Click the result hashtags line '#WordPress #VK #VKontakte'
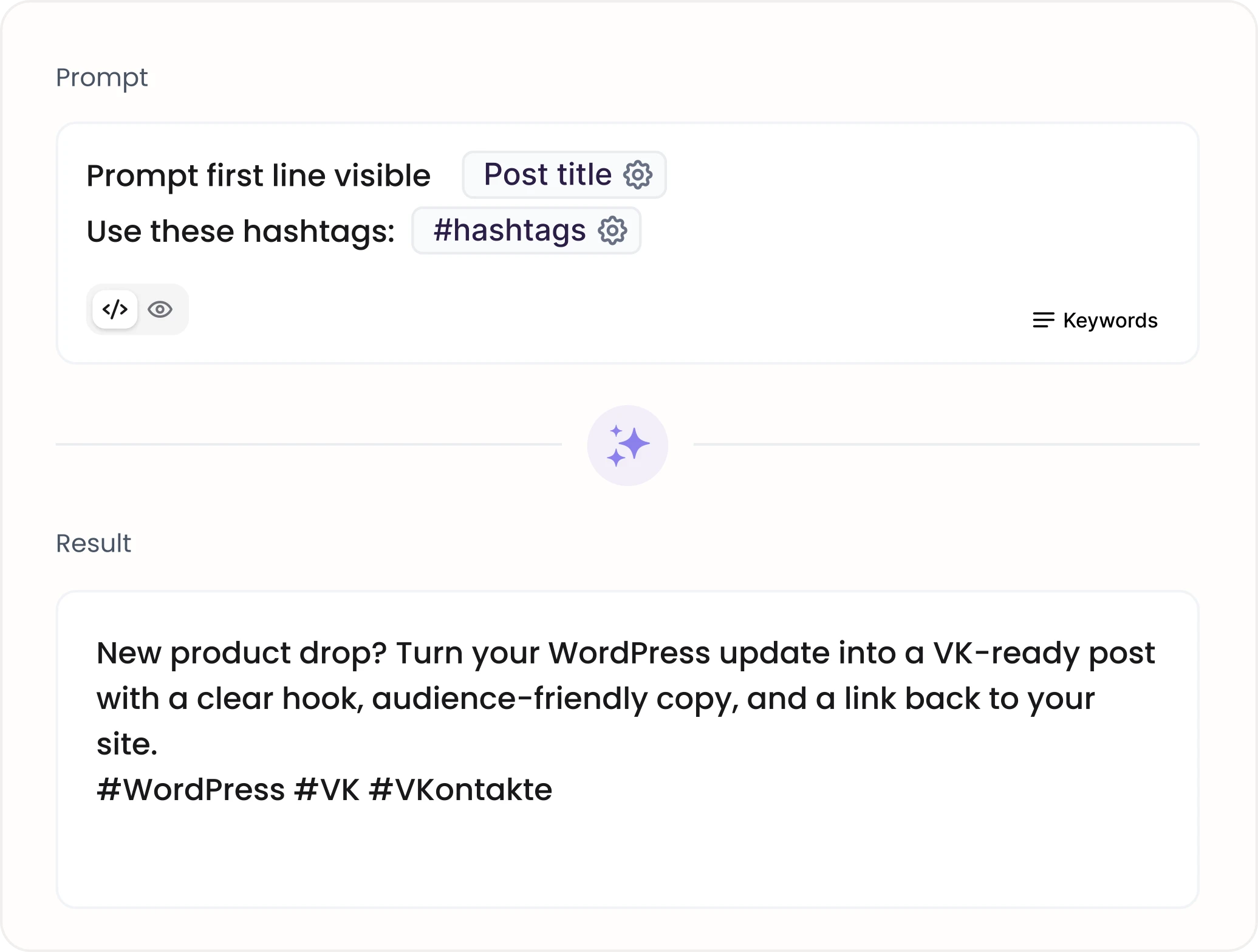This screenshot has height=952, width=1258. coord(324,790)
